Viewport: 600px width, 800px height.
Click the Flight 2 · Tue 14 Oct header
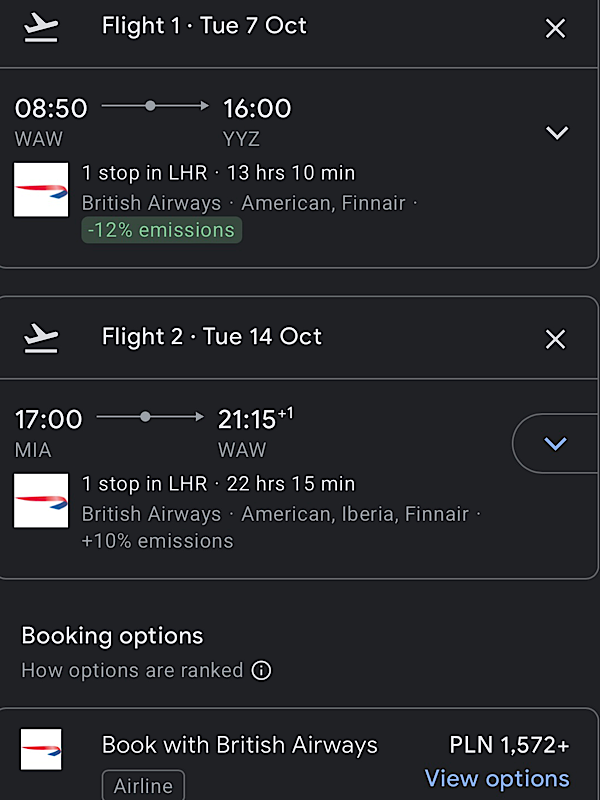click(212, 337)
